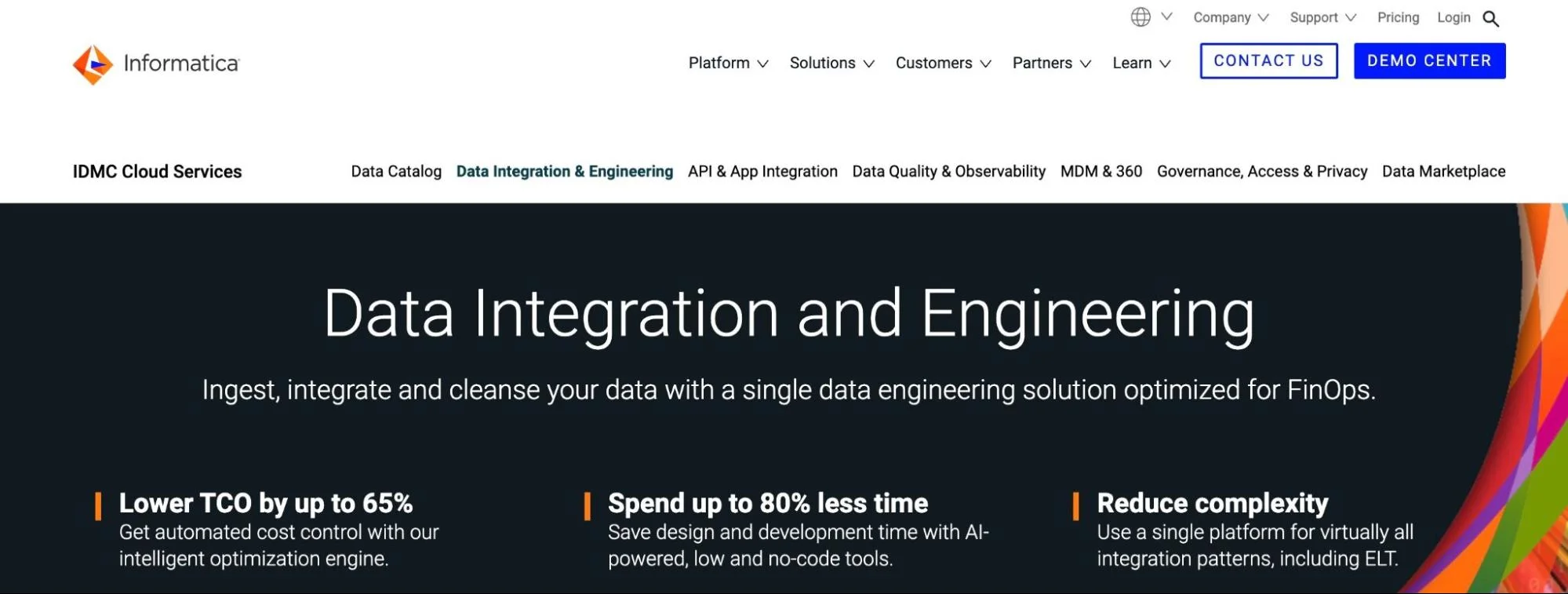
Task: Open the Solutions menu
Action: [x=831, y=63]
